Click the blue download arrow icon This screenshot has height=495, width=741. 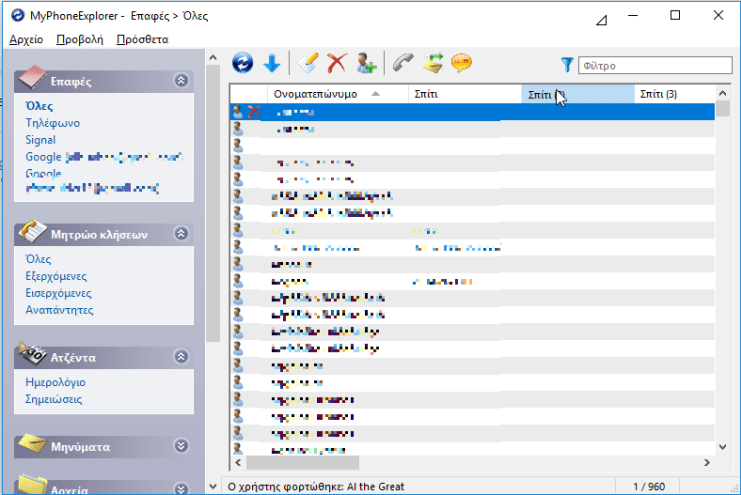point(272,63)
